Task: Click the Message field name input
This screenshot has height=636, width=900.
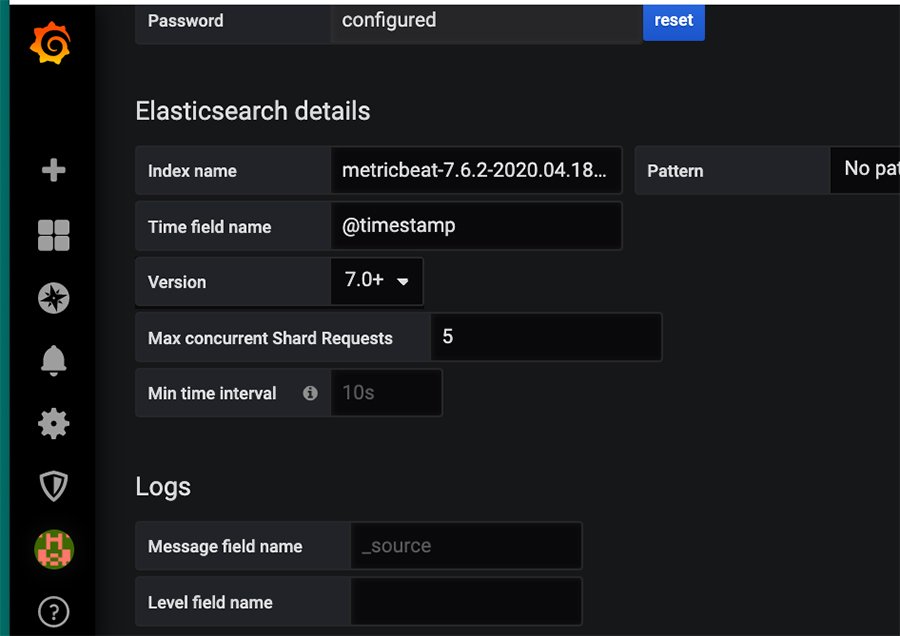Action: coord(466,546)
